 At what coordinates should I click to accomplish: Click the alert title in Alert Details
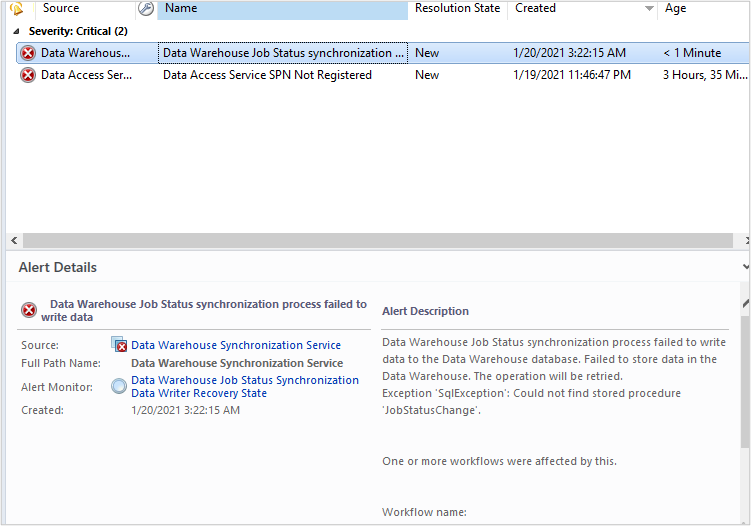204,310
